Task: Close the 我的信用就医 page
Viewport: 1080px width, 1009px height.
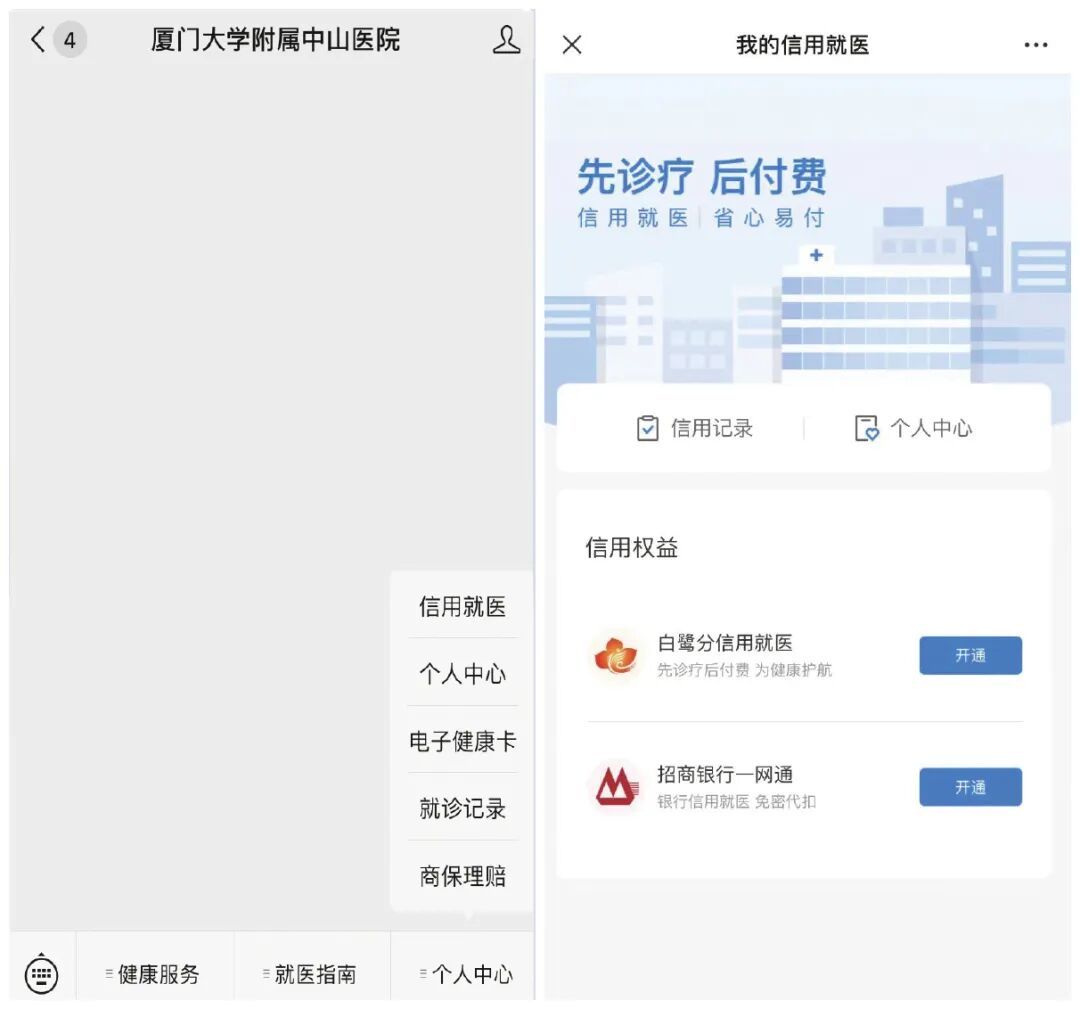Action: tap(572, 45)
